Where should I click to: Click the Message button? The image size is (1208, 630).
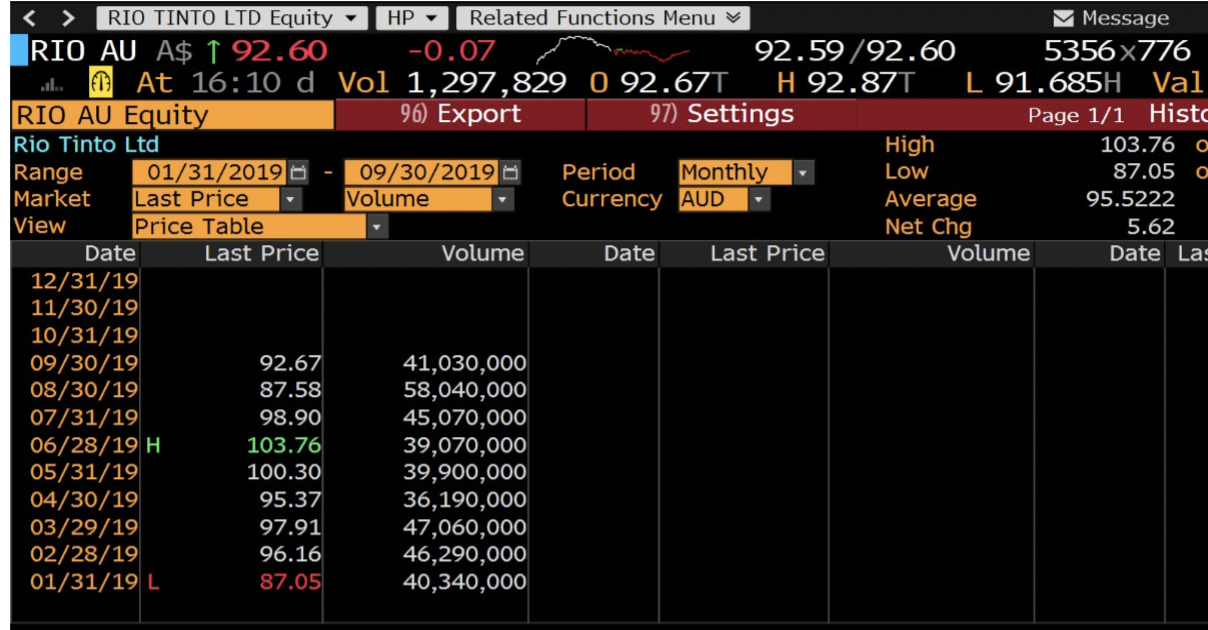coord(1112,18)
